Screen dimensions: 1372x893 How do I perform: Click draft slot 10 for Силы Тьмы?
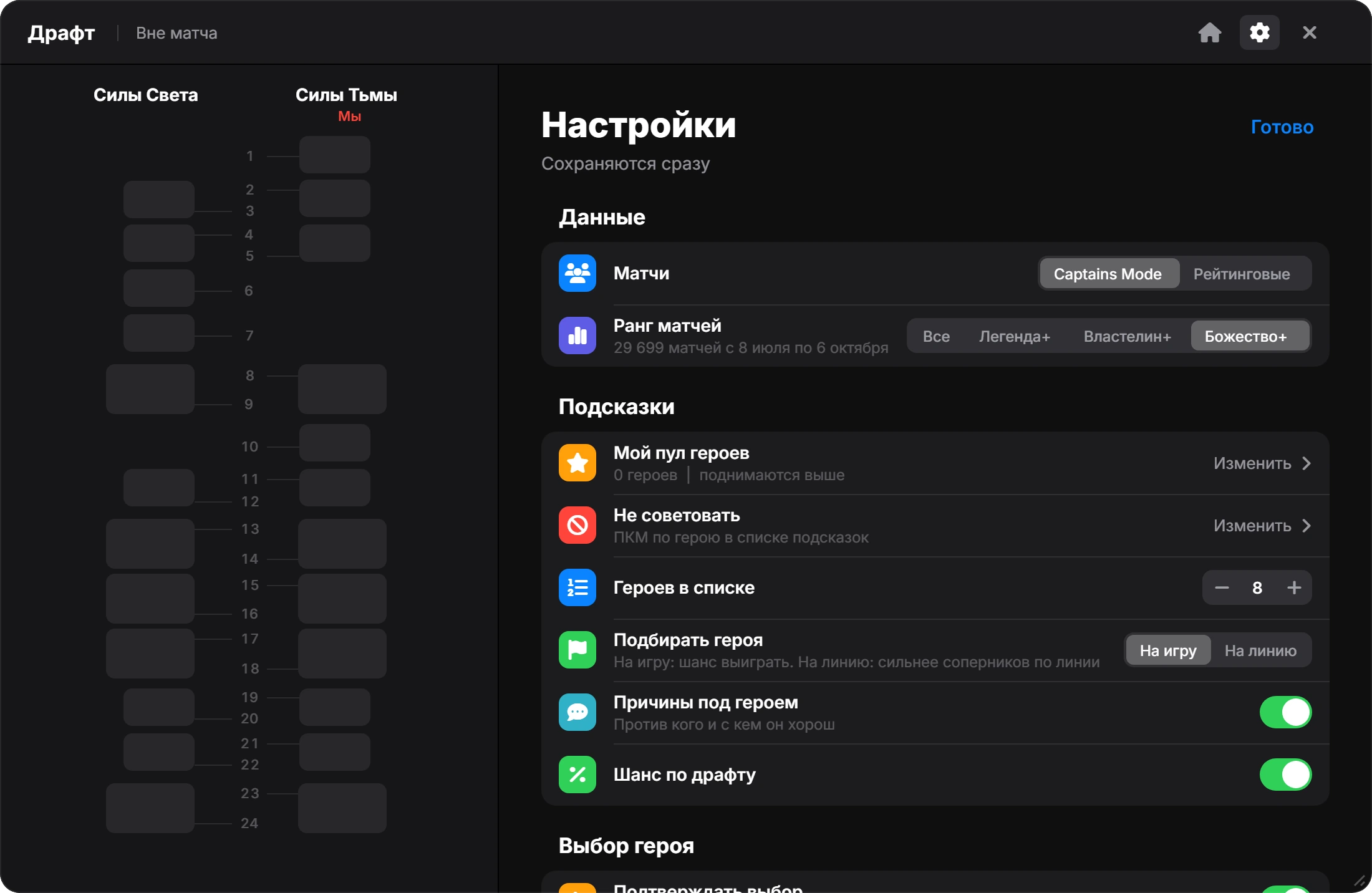click(335, 443)
